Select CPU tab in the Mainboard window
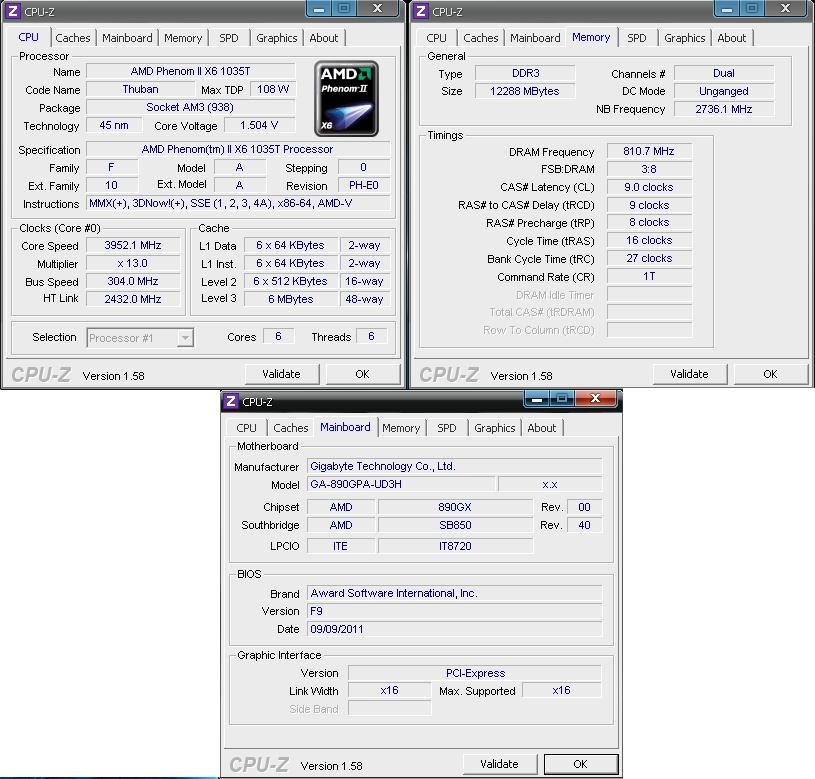Image resolution: width=815 pixels, height=779 pixels. 246,428
